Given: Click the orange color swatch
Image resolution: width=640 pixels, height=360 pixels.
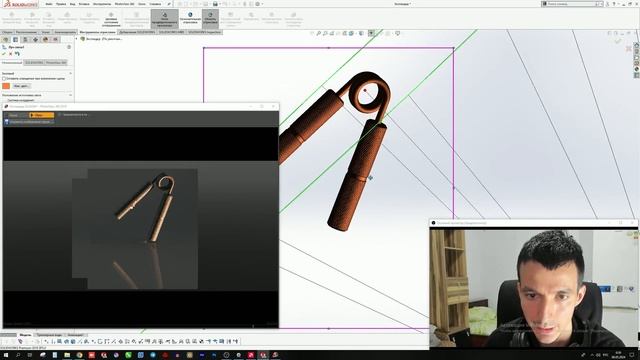Looking at the screenshot, I should pyautogui.click(x=6, y=86).
